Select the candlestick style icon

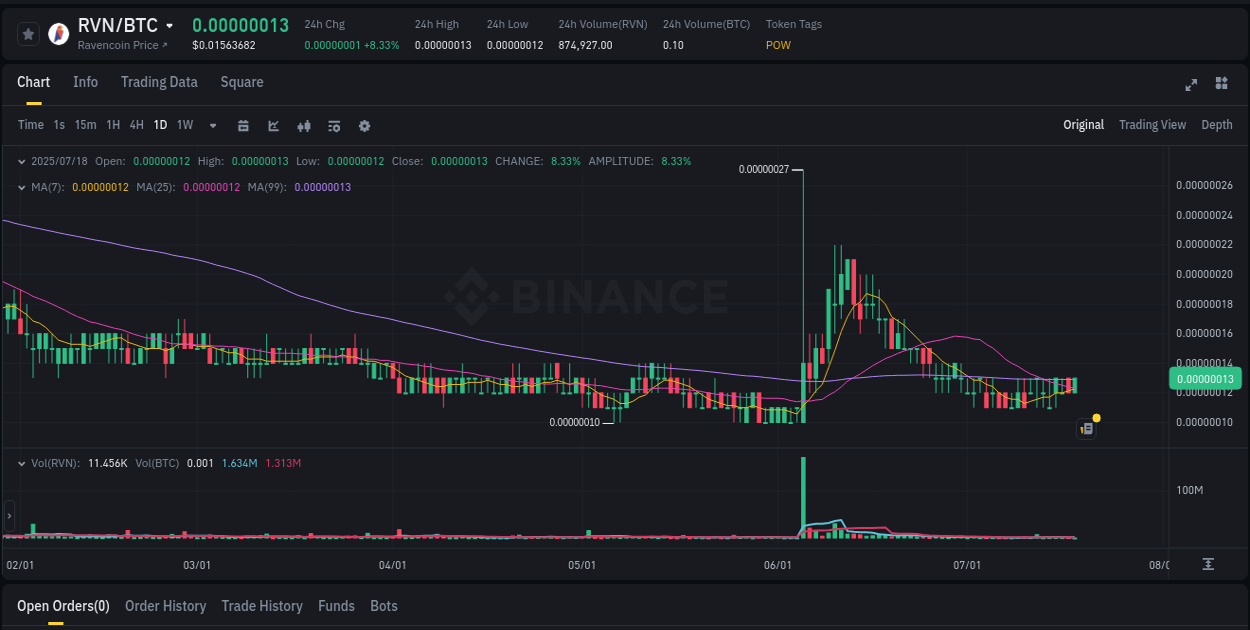(303, 125)
